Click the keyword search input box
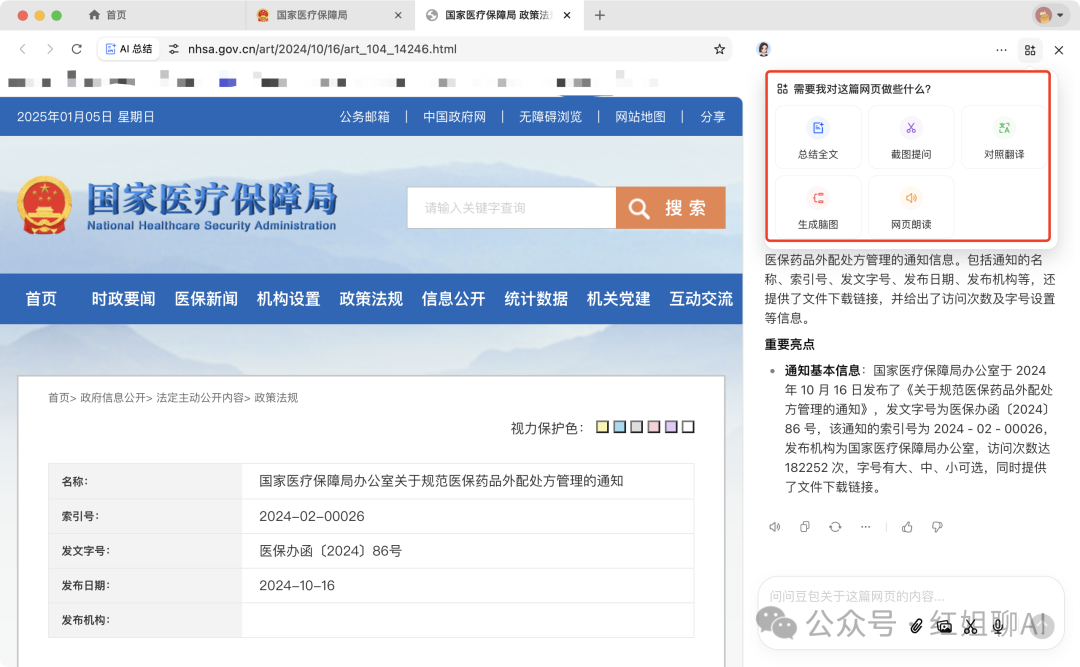Screen dimensions: 1080x667 click(511, 207)
